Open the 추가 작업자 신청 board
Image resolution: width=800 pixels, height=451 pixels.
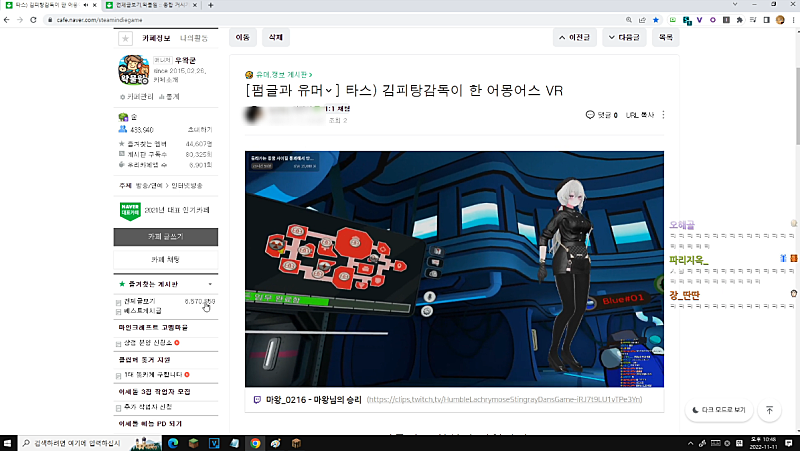tap(148, 407)
